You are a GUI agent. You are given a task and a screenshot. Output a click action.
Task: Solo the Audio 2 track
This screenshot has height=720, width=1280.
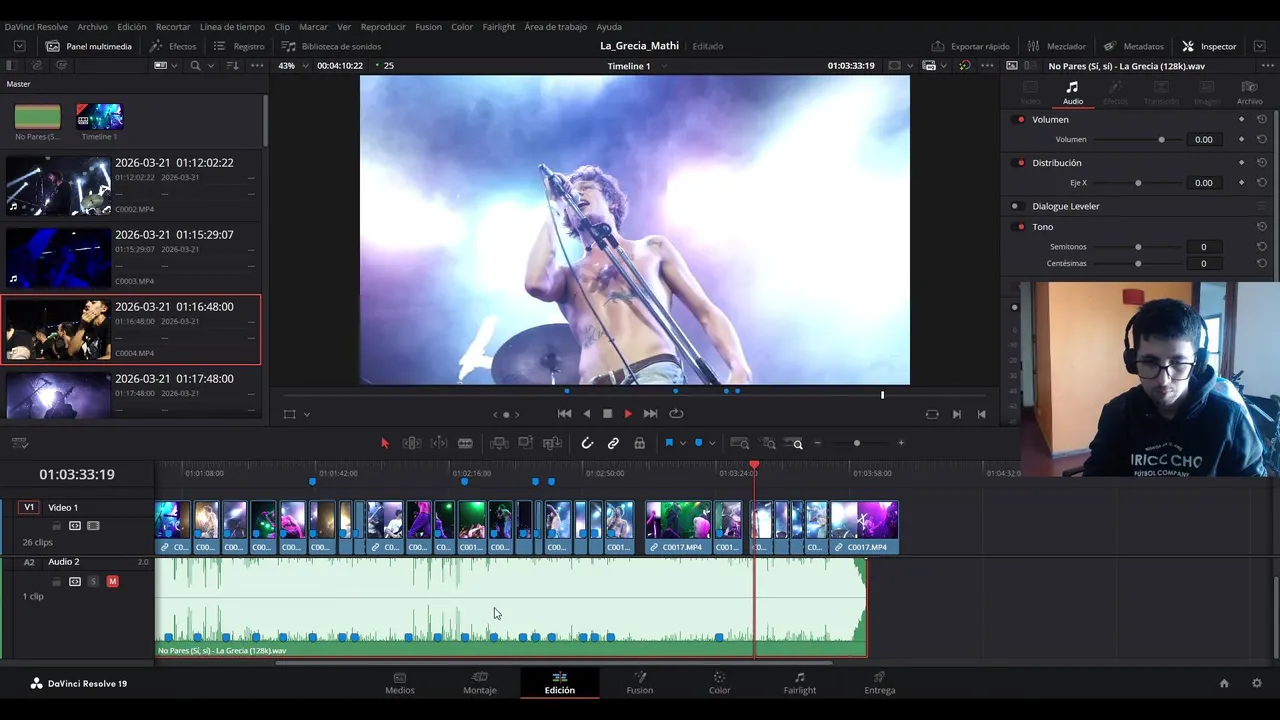(x=93, y=581)
